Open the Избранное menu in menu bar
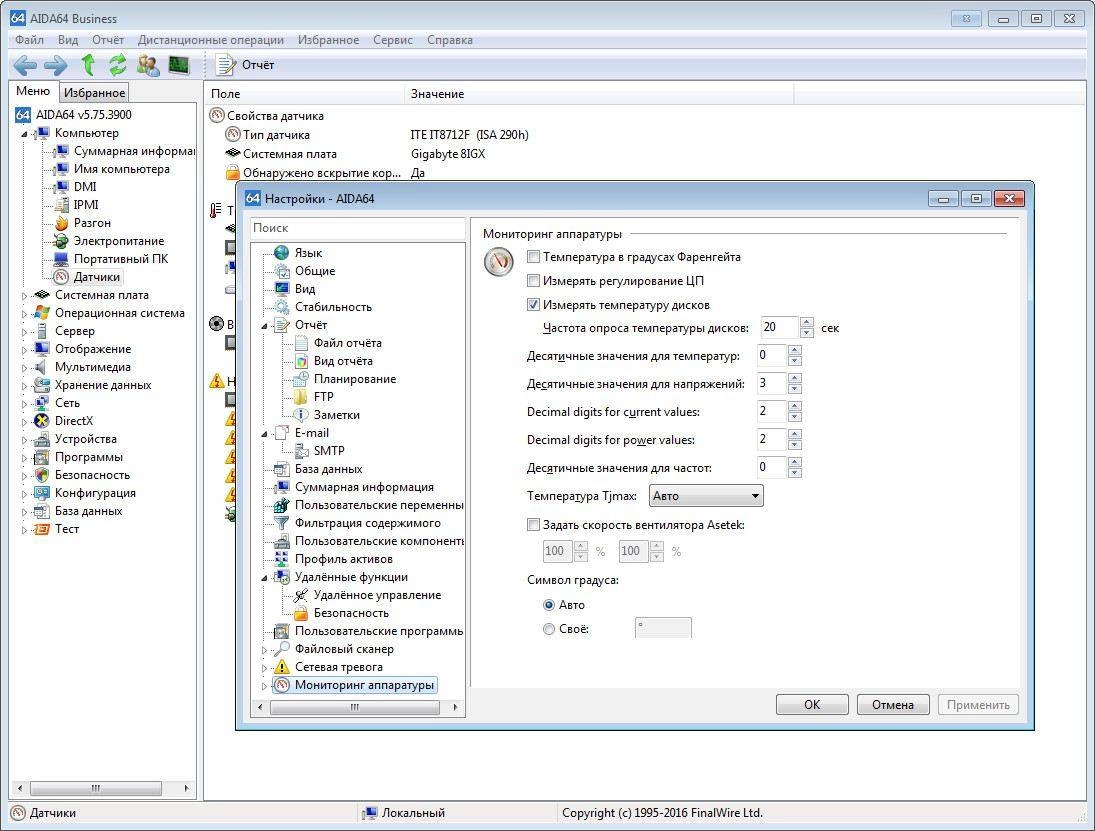The image size is (1095, 831). 328,40
